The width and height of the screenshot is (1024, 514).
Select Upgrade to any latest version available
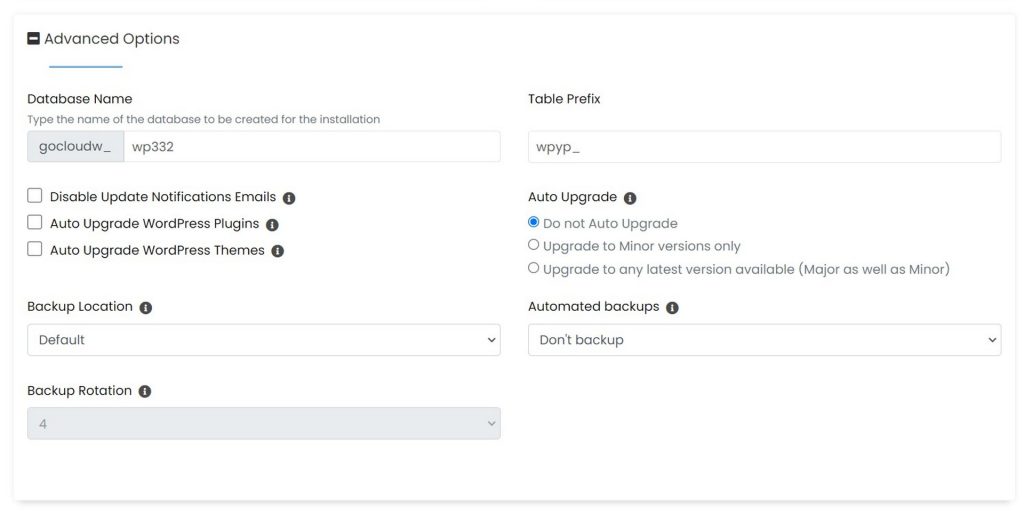point(534,268)
